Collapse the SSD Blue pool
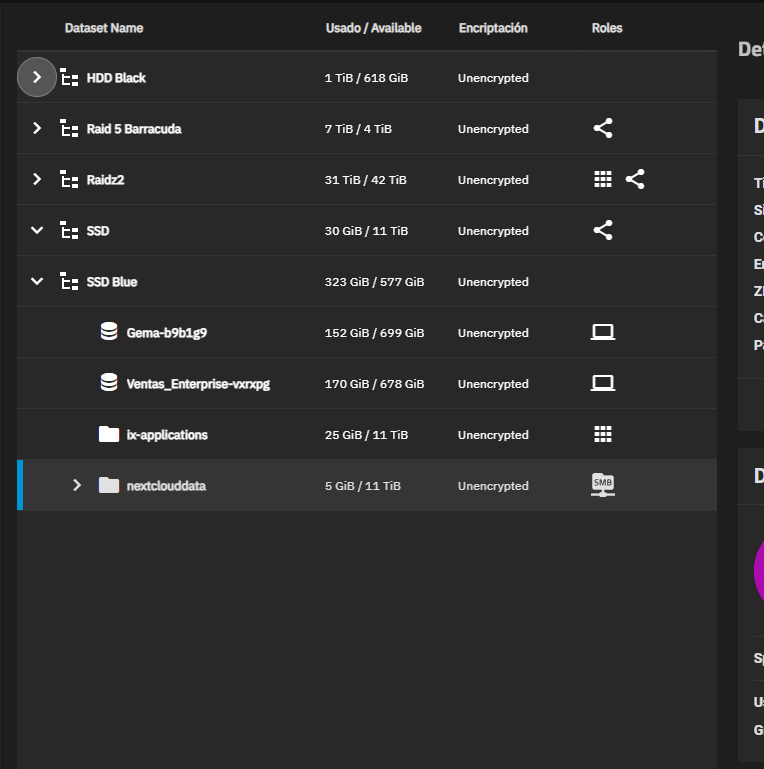 pyautogui.click(x=37, y=281)
